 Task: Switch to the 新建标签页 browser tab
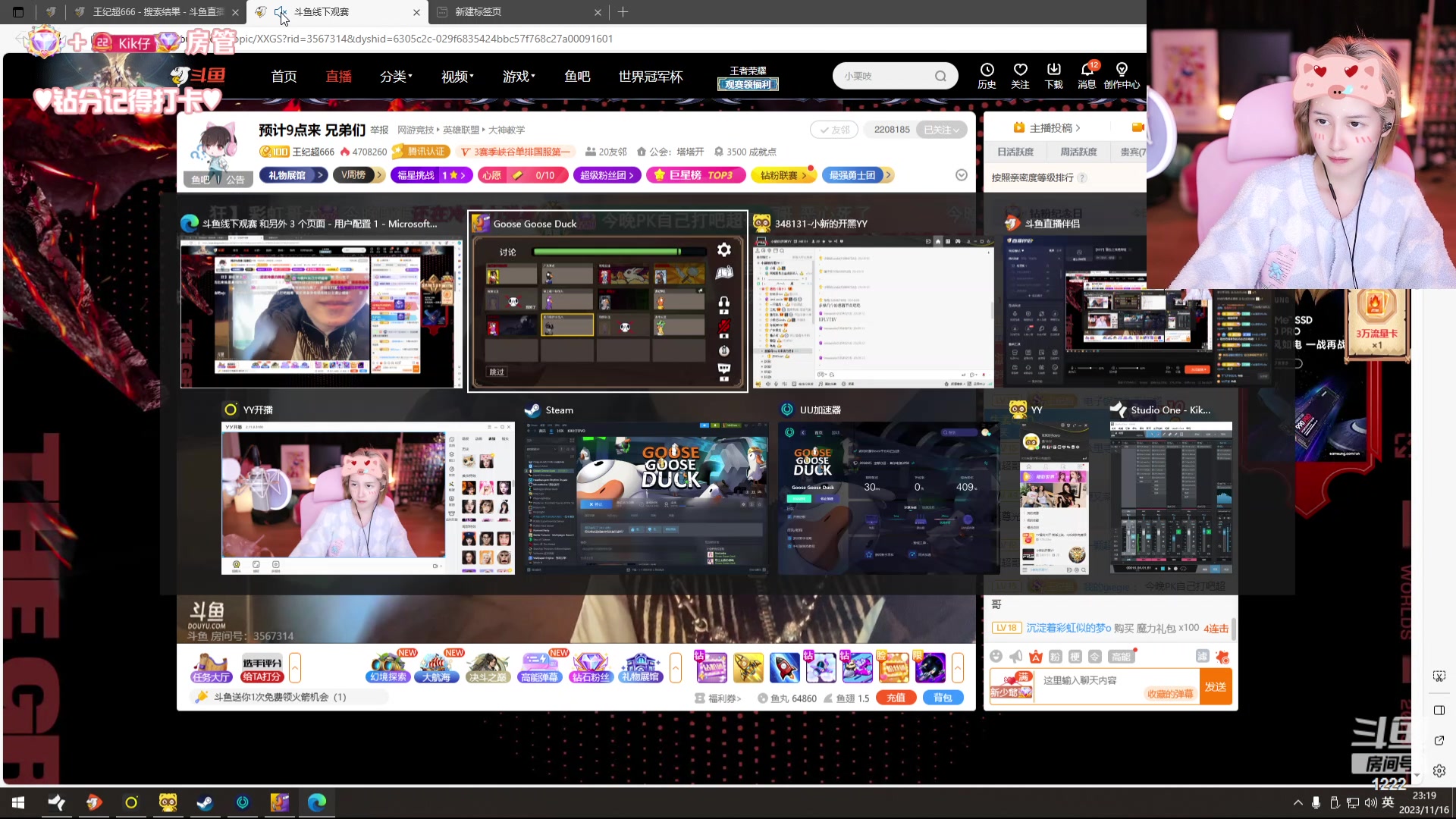pyautogui.click(x=518, y=12)
